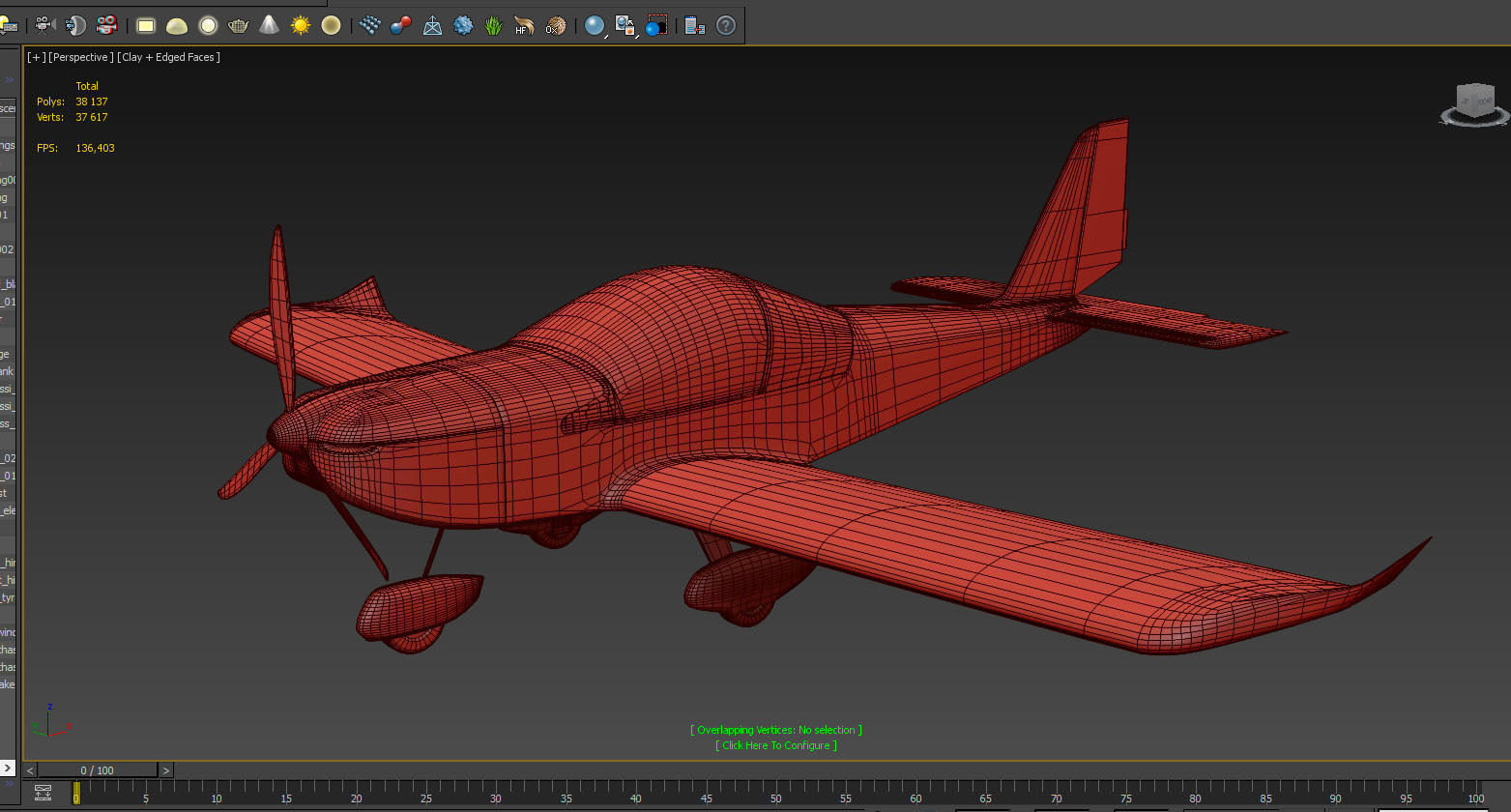The height and width of the screenshot is (812, 1511).
Task: Click the Total statistics header
Action: pyautogui.click(x=87, y=86)
